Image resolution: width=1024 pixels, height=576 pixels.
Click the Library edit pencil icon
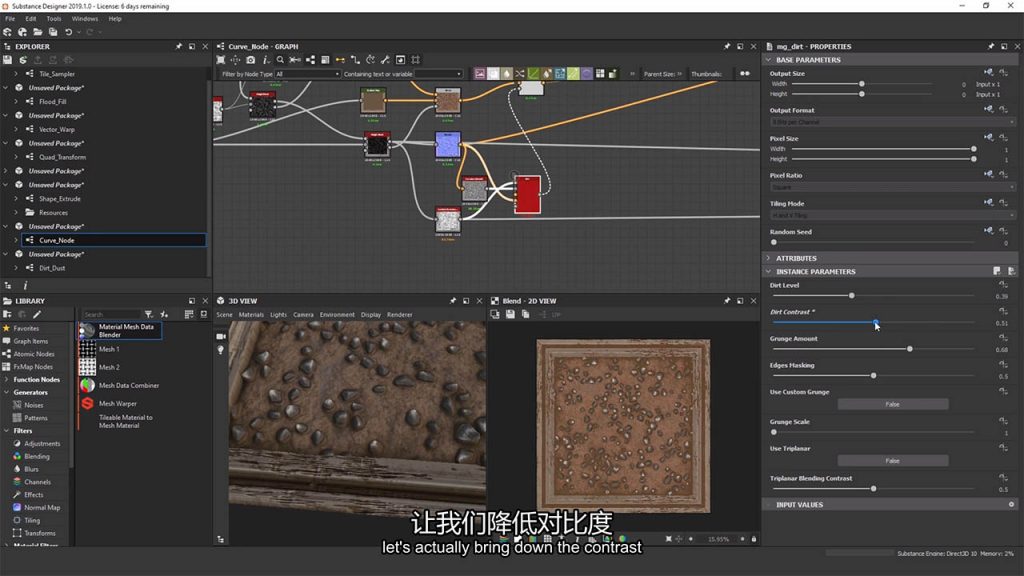[x=37, y=314]
